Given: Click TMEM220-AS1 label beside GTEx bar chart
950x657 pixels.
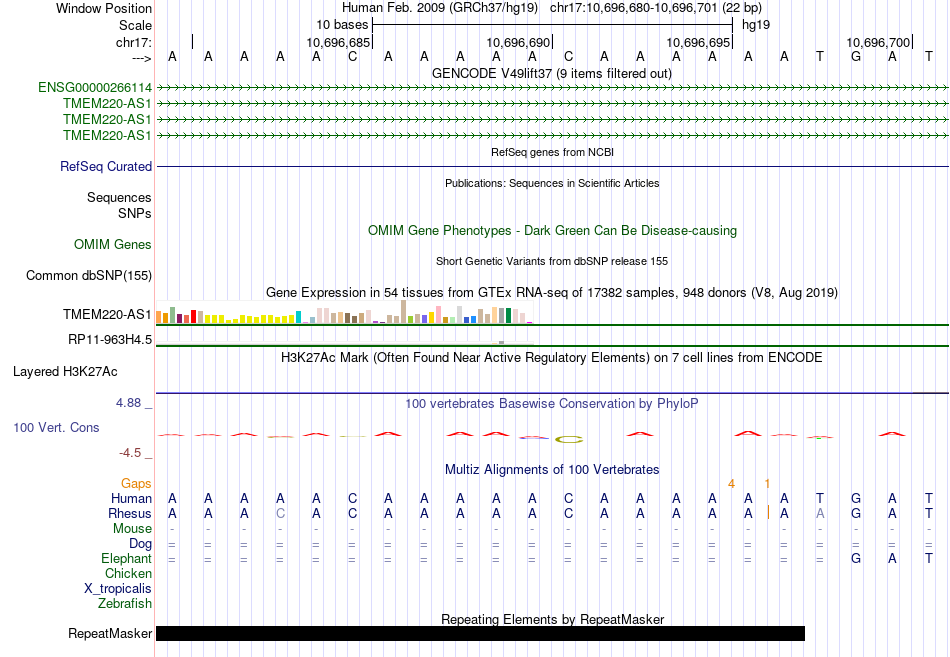Looking at the screenshot, I should 107,315.
